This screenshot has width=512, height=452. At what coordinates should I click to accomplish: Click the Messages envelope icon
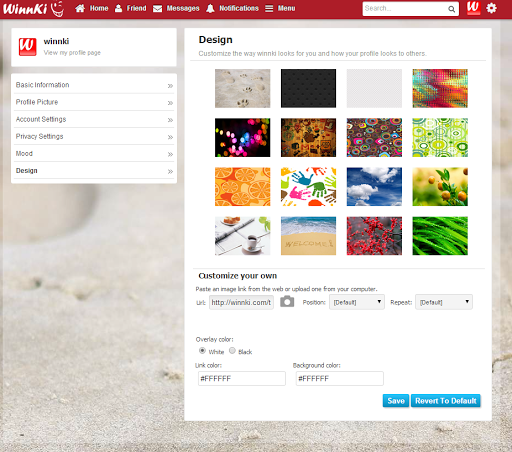[x=157, y=9]
